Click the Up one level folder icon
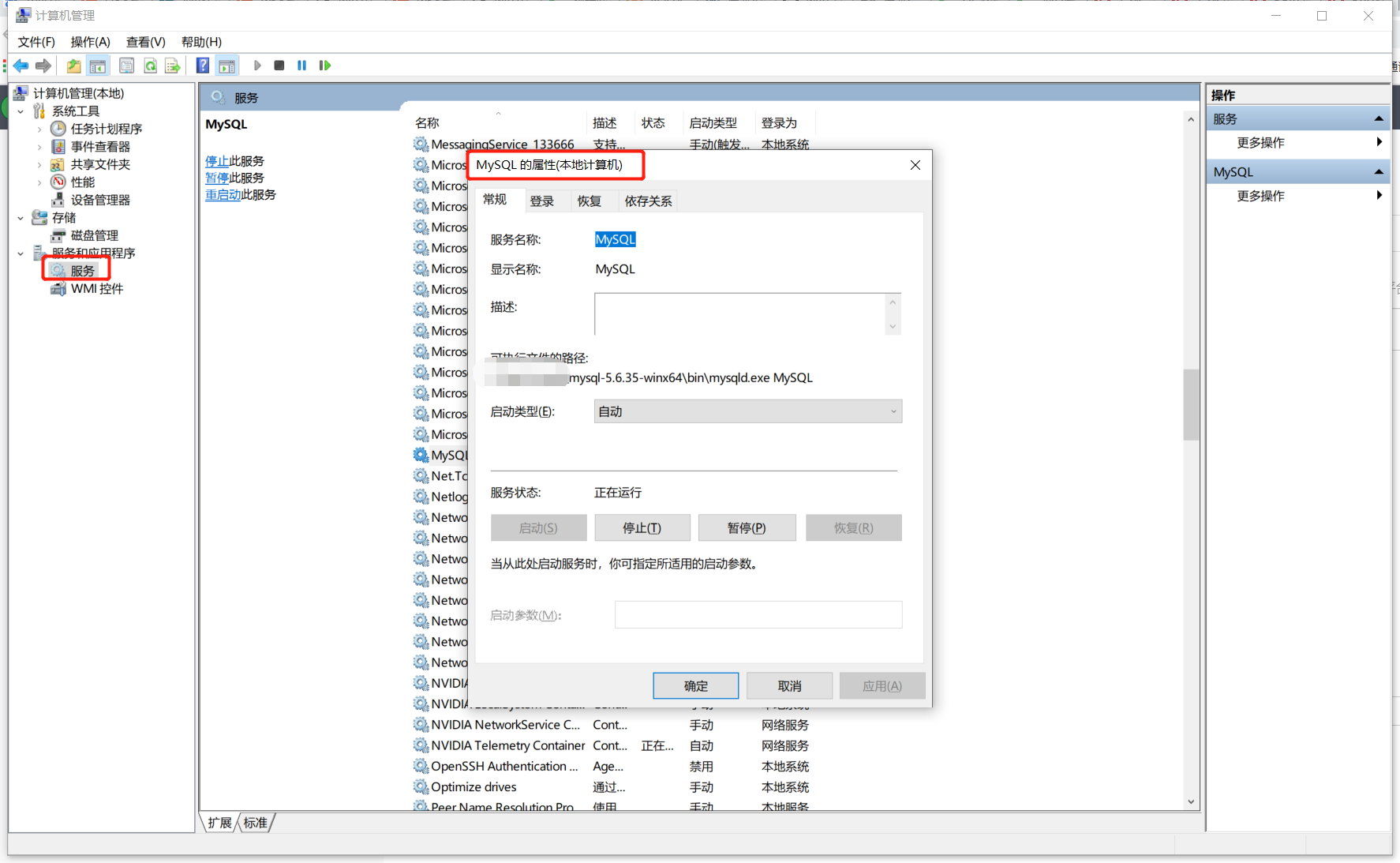Screen dimensions: 1400x863 coord(73,66)
